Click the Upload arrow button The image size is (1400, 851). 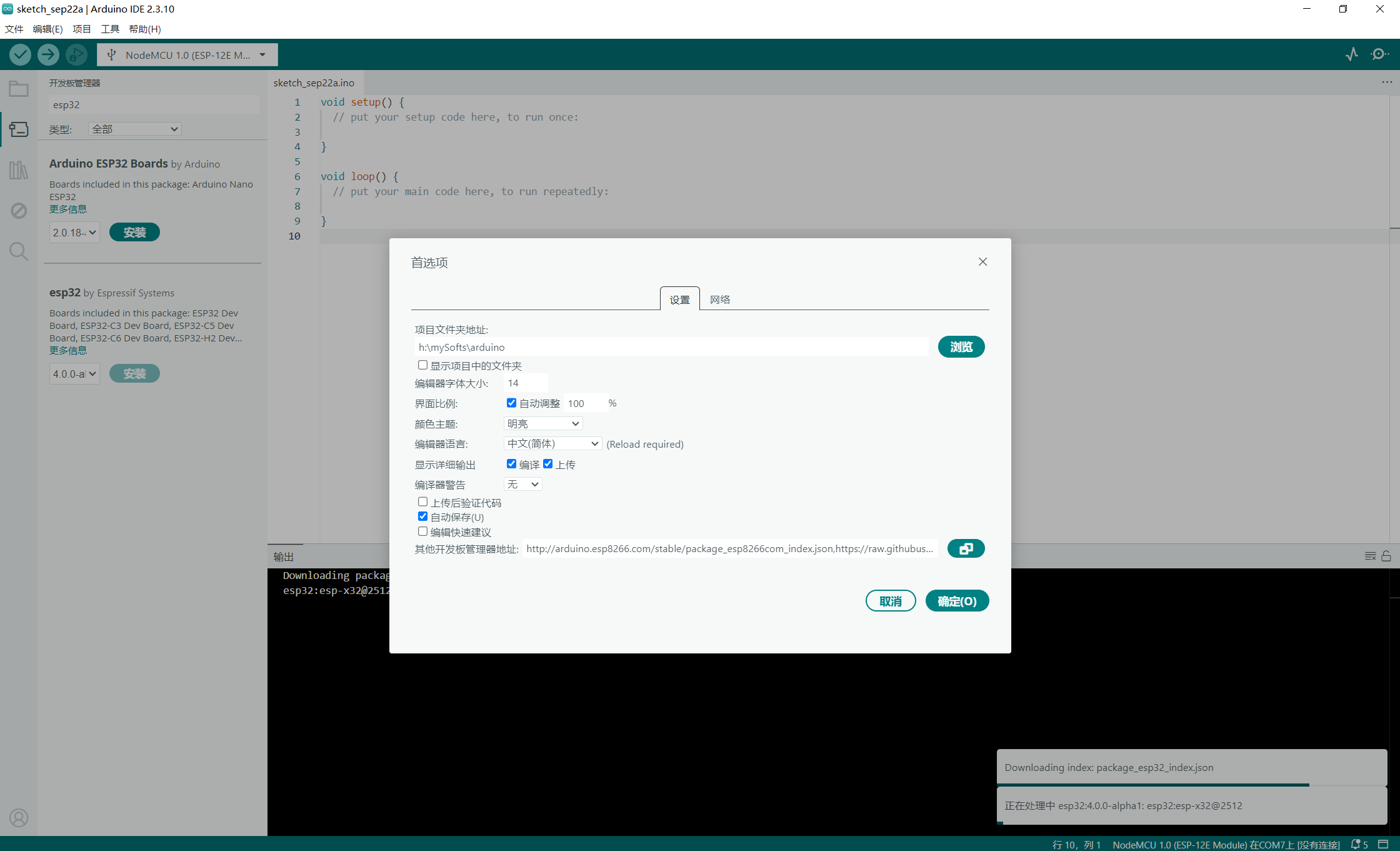48,55
